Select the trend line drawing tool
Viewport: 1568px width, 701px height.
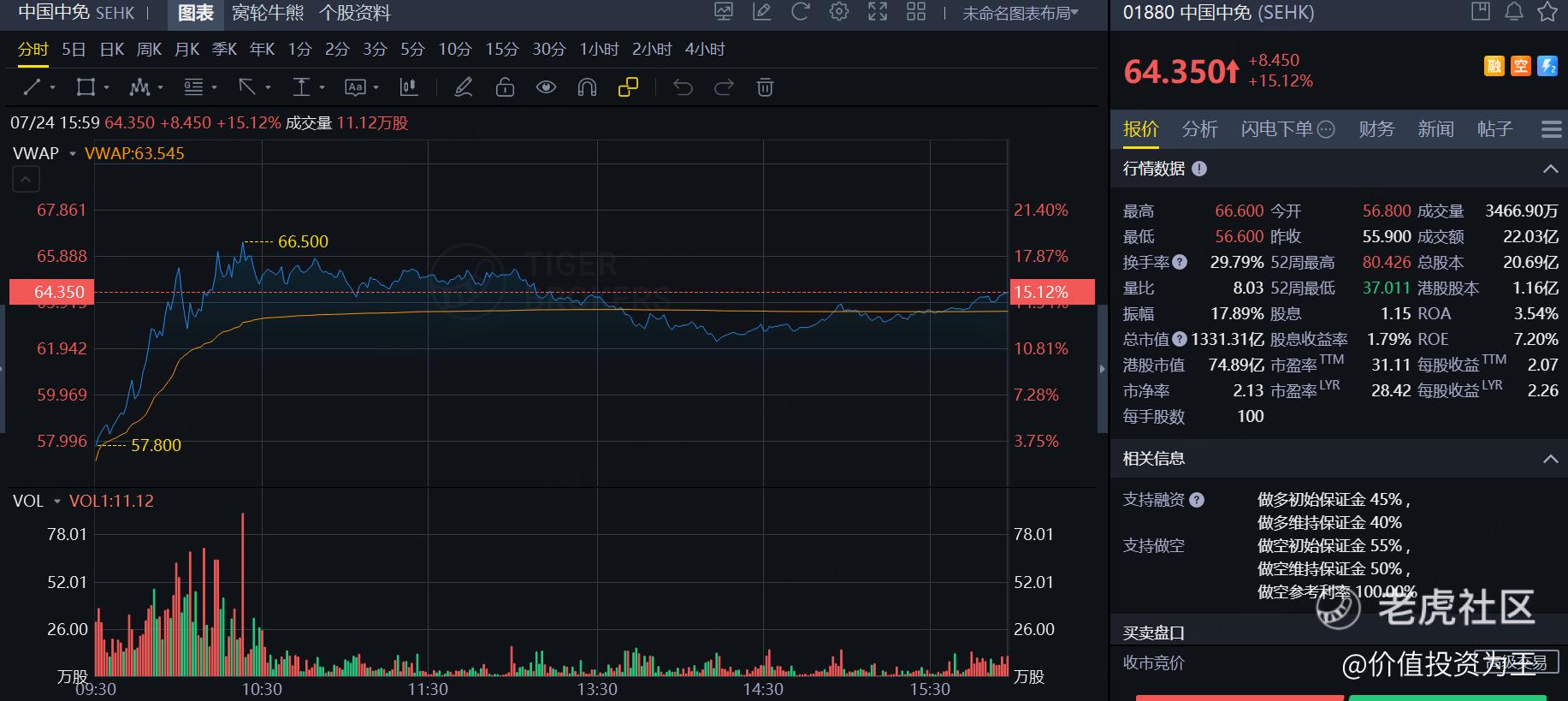tap(33, 87)
